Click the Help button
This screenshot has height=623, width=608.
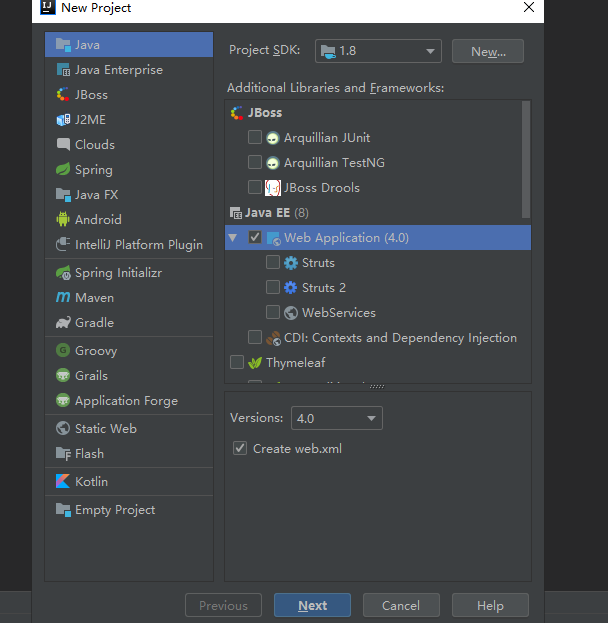coord(490,605)
